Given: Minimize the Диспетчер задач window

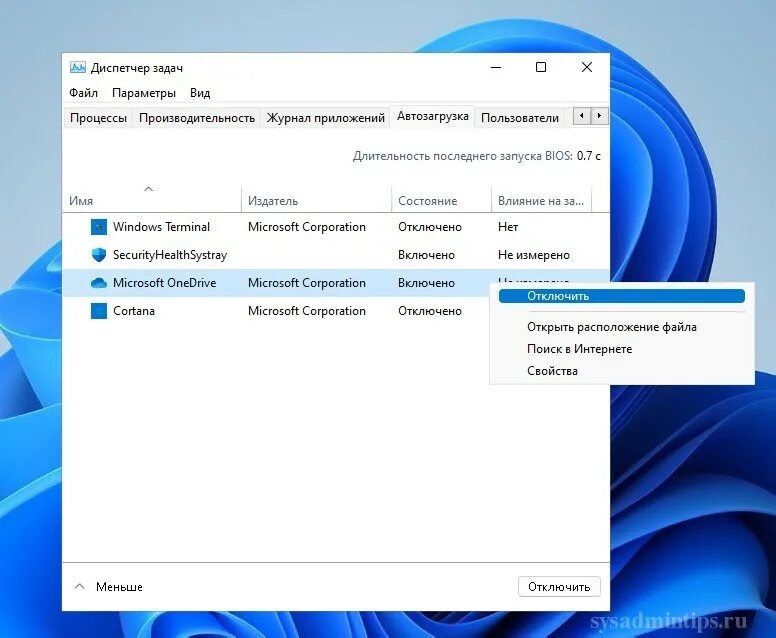Looking at the screenshot, I should tap(496, 67).
